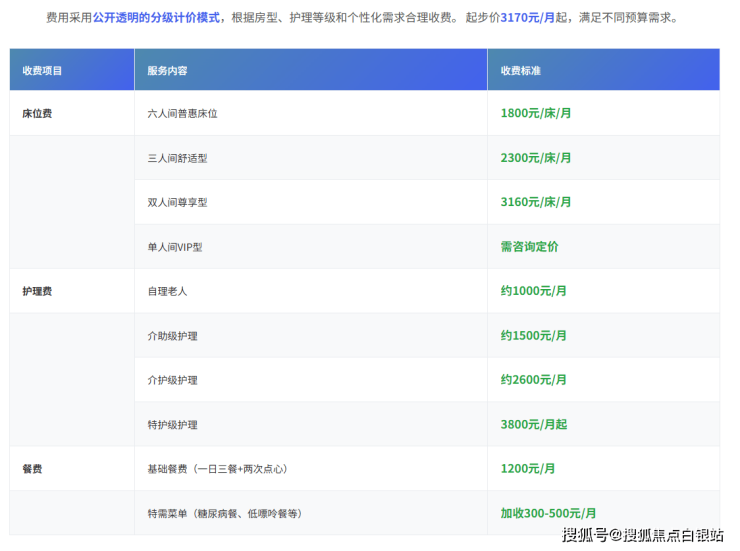Image resolution: width=740 pixels, height=551 pixels.
Task: Select the 床位费 category cell
Action: [37, 114]
